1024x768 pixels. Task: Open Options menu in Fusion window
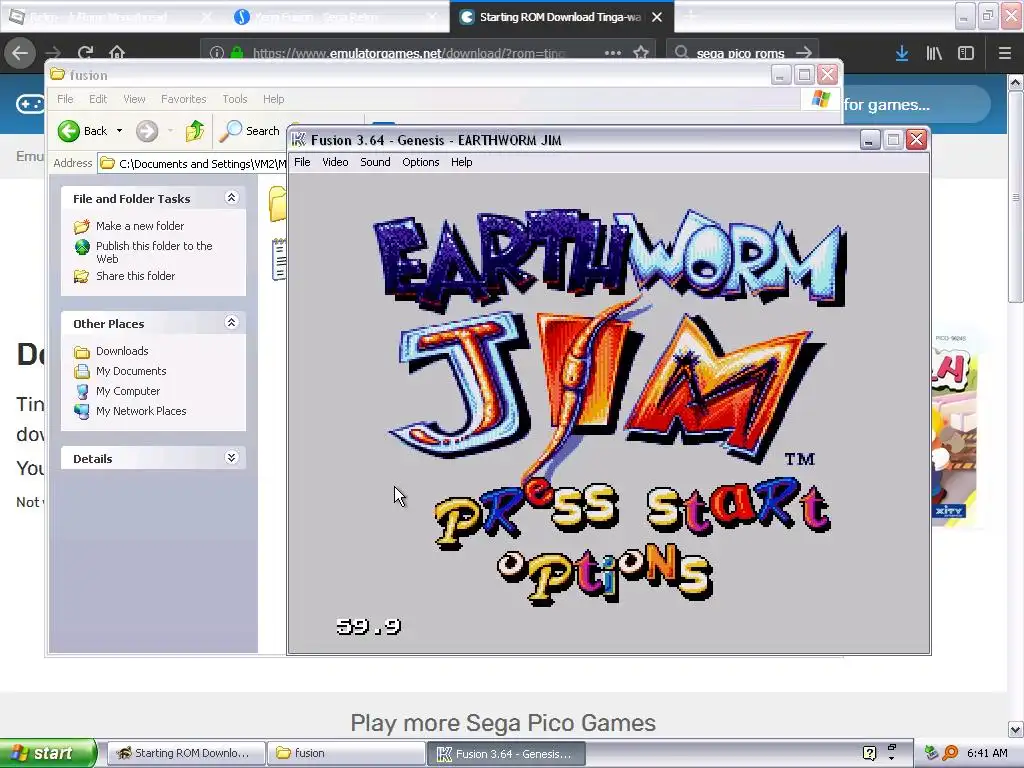421,162
